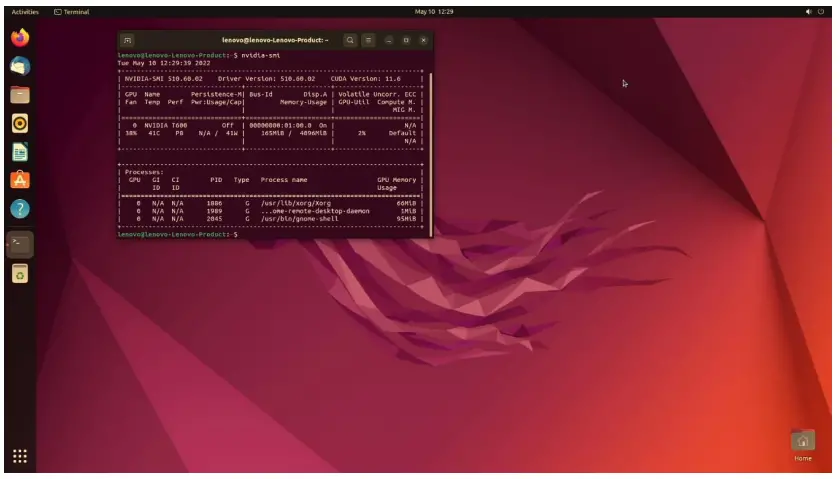Click the 'Process name' column header
The image size is (840, 479).
(x=284, y=180)
